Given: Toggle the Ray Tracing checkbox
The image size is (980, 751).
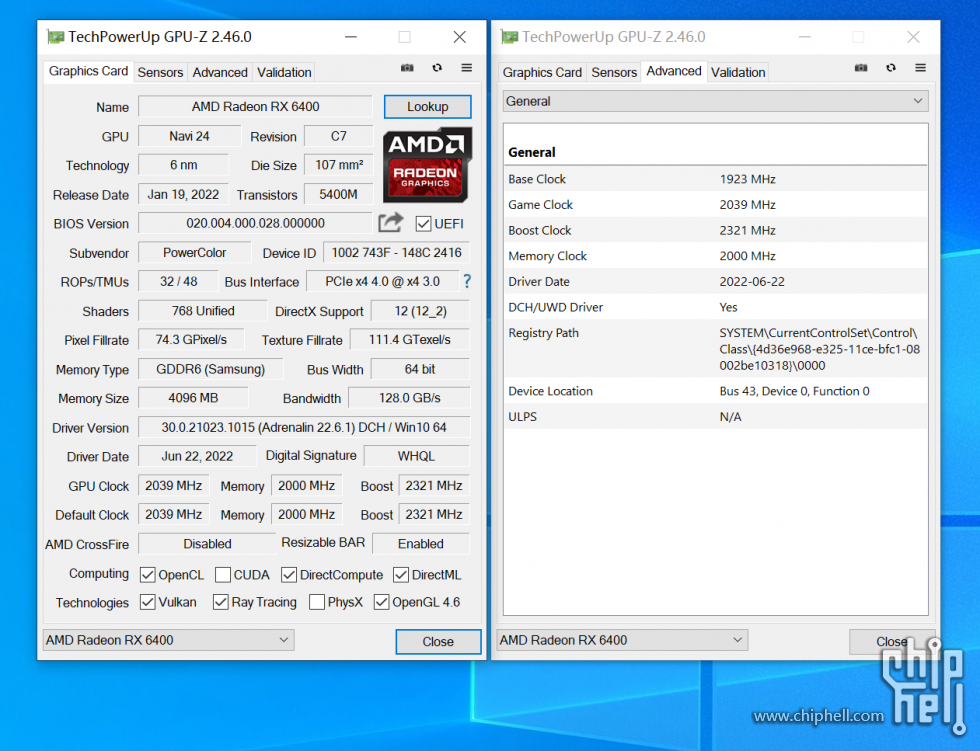Looking at the screenshot, I should 220,602.
